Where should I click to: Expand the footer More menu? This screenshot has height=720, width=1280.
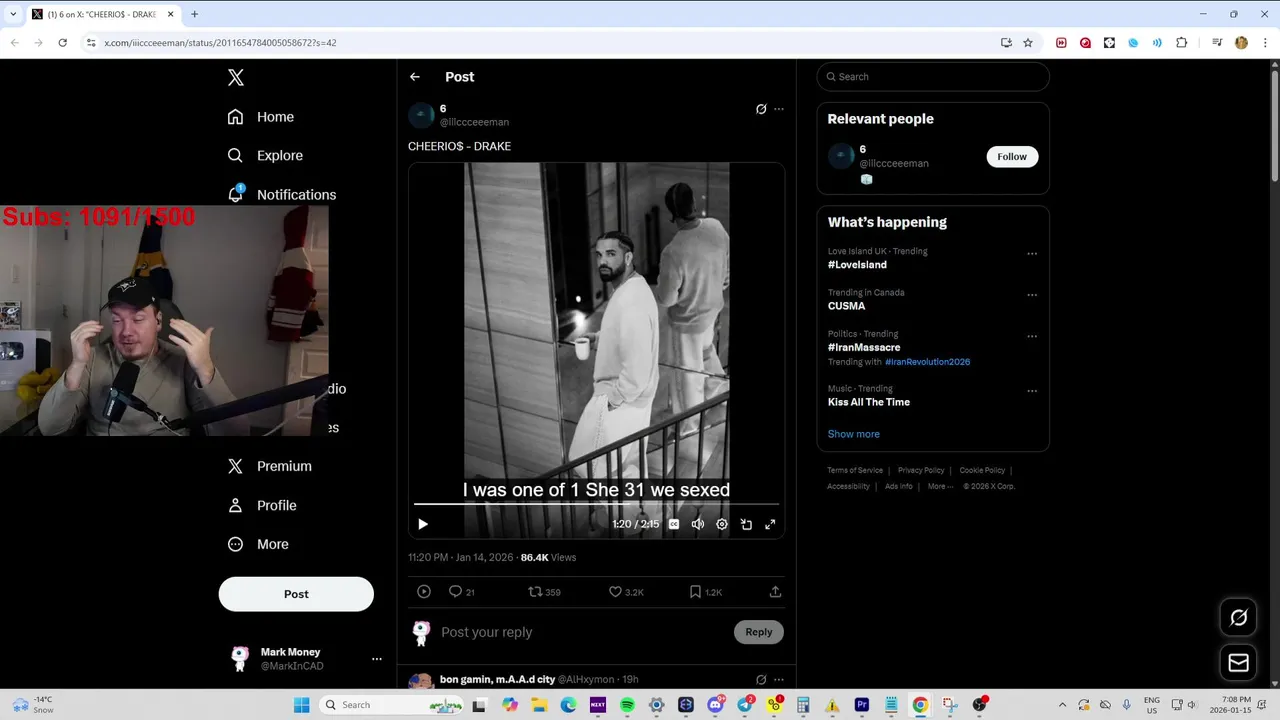[x=940, y=486]
